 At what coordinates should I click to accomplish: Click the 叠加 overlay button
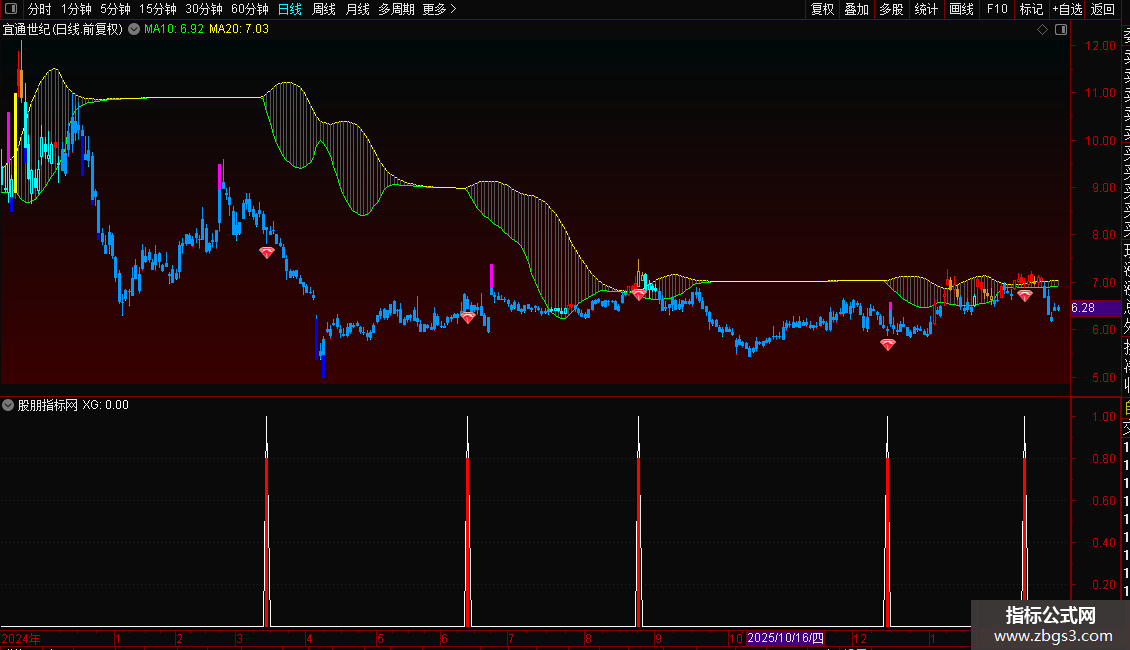tap(857, 9)
